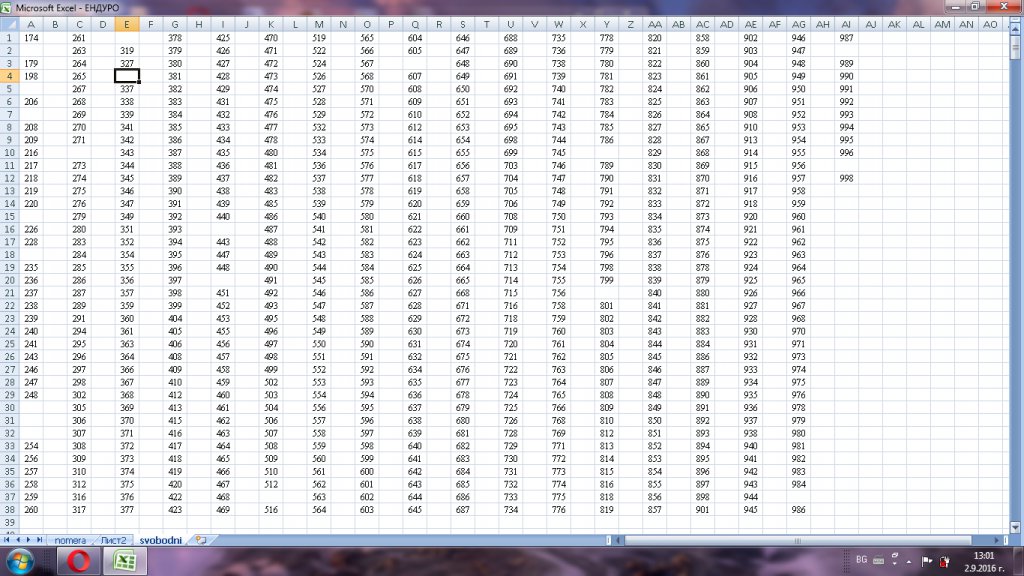Click the Excel taskbar button

tap(125, 561)
